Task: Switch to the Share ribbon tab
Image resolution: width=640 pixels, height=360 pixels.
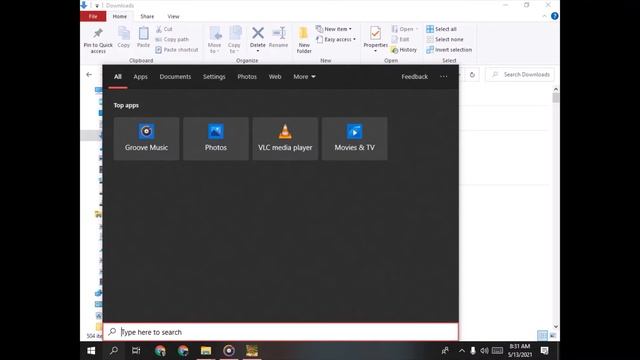Action: 147,16
